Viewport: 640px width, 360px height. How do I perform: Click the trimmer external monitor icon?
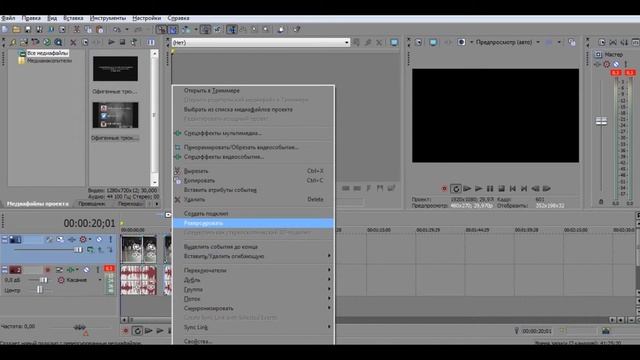pos(394,42)
